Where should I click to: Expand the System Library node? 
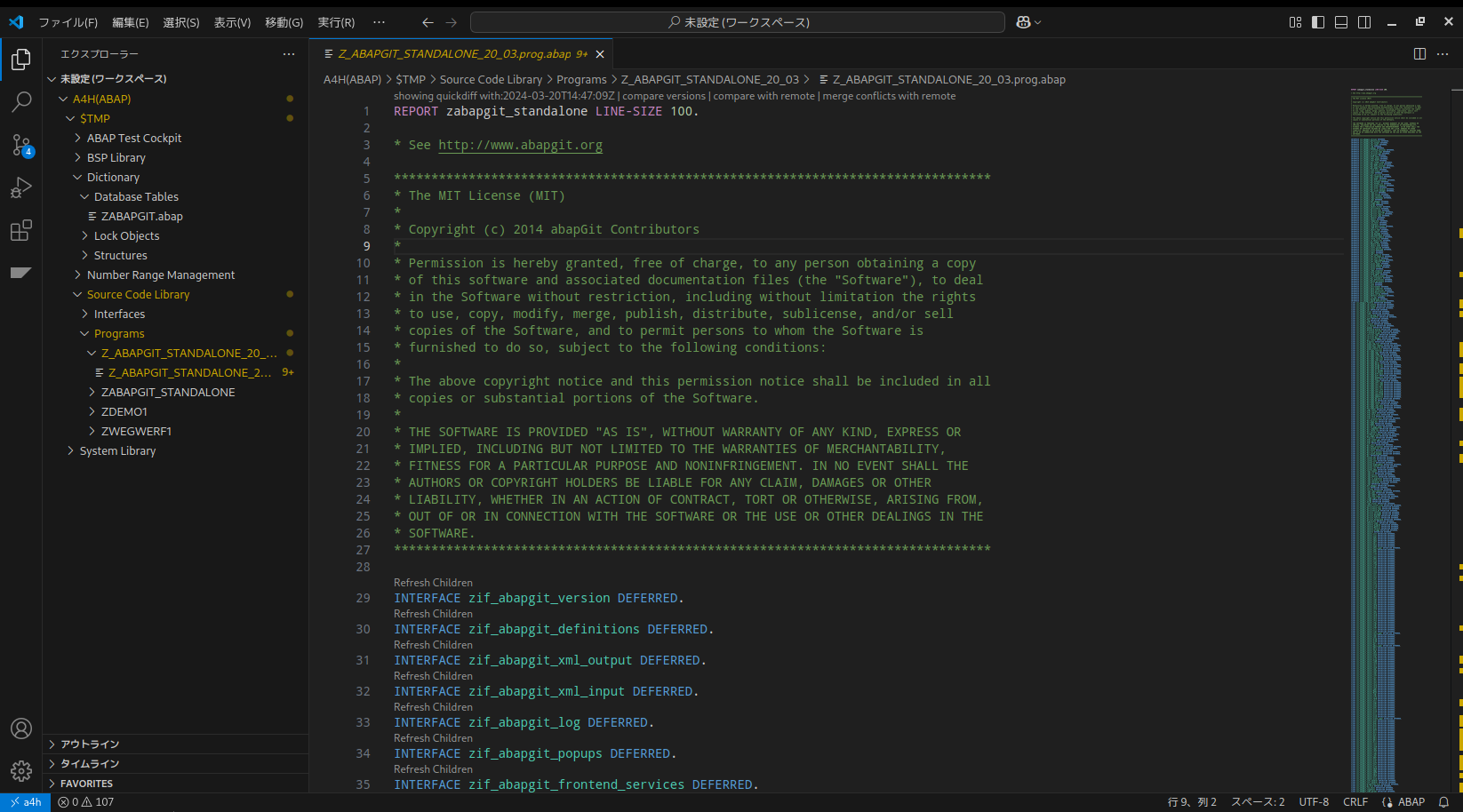click(119, 450)
